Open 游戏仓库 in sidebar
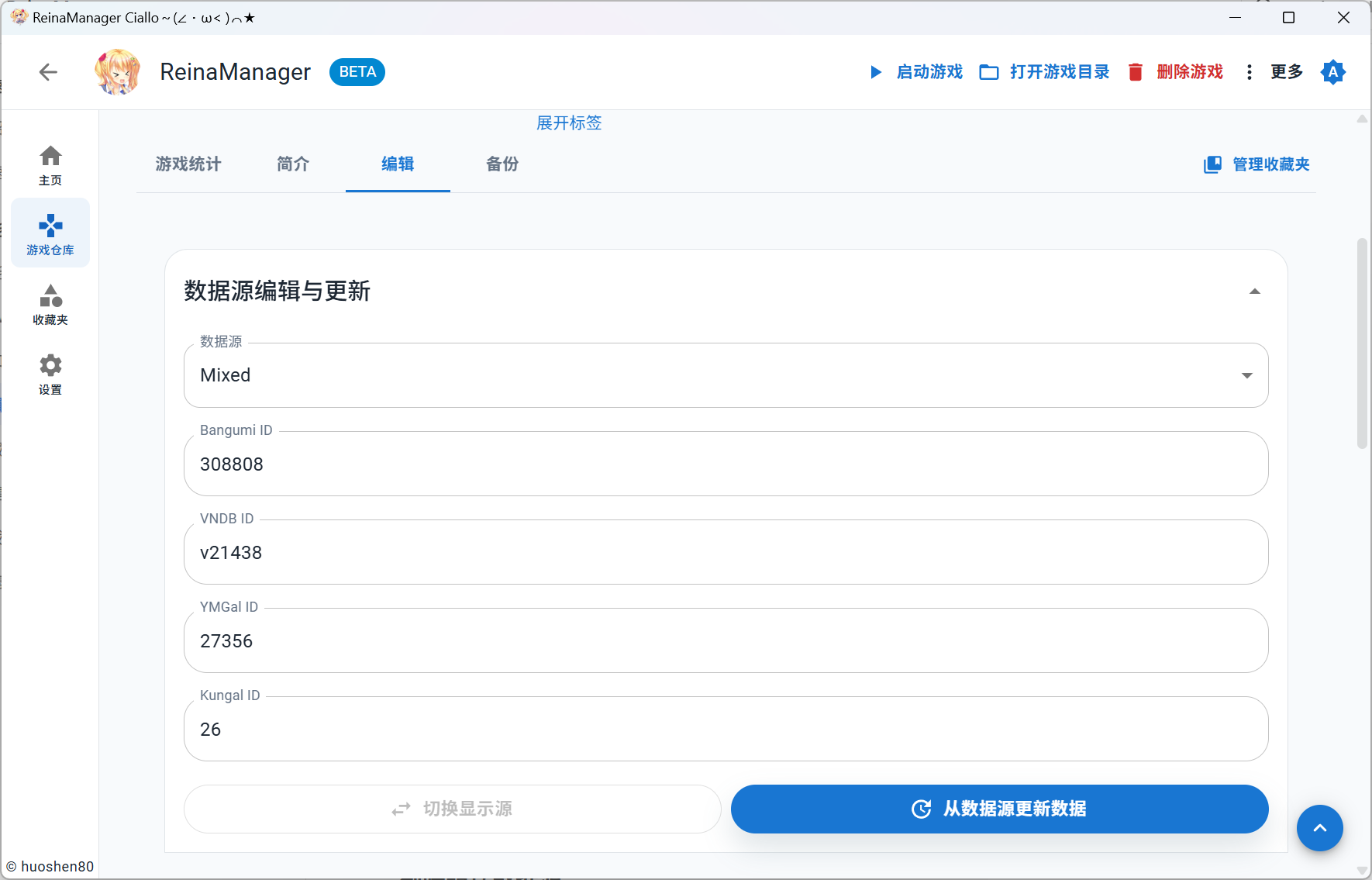Screen dimensions: 1372x880 click(50, 233)
